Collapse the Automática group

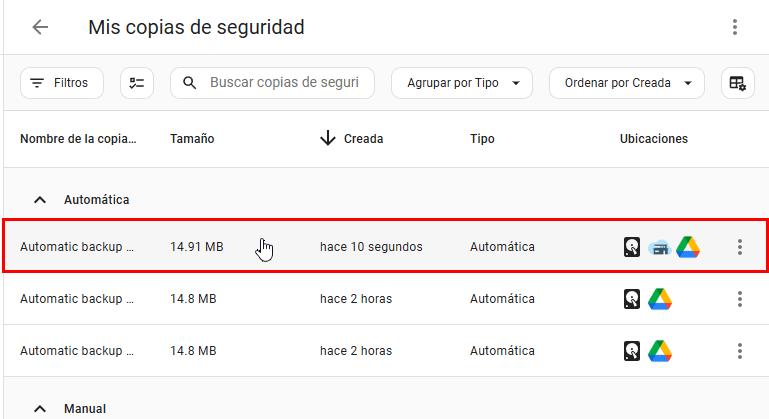(x=40, y=200)
